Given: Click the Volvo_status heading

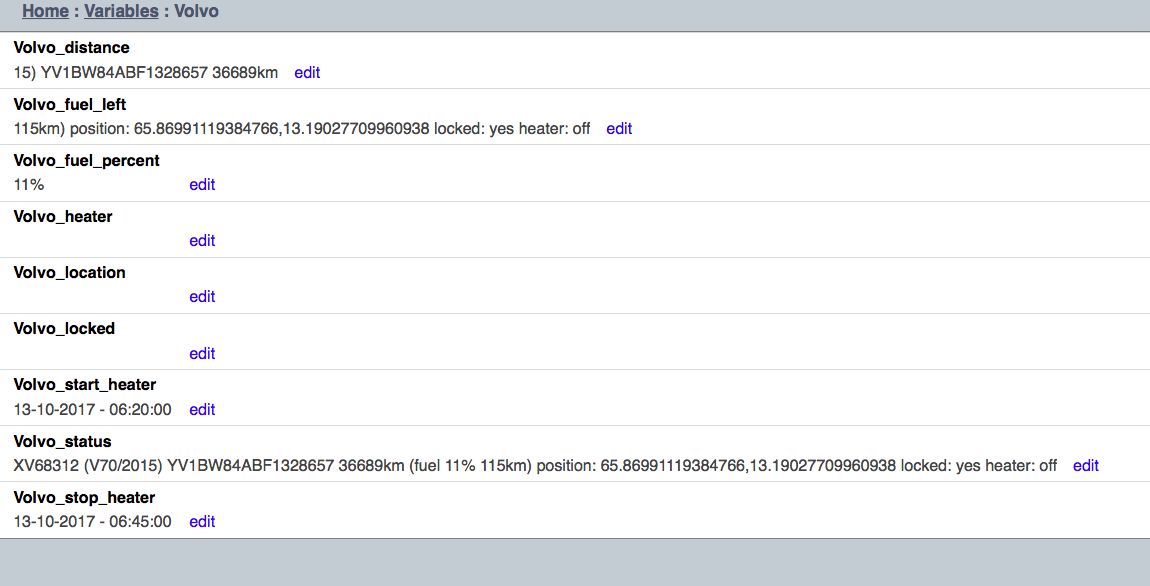Looking at the screenshot, I should [62, 442].
